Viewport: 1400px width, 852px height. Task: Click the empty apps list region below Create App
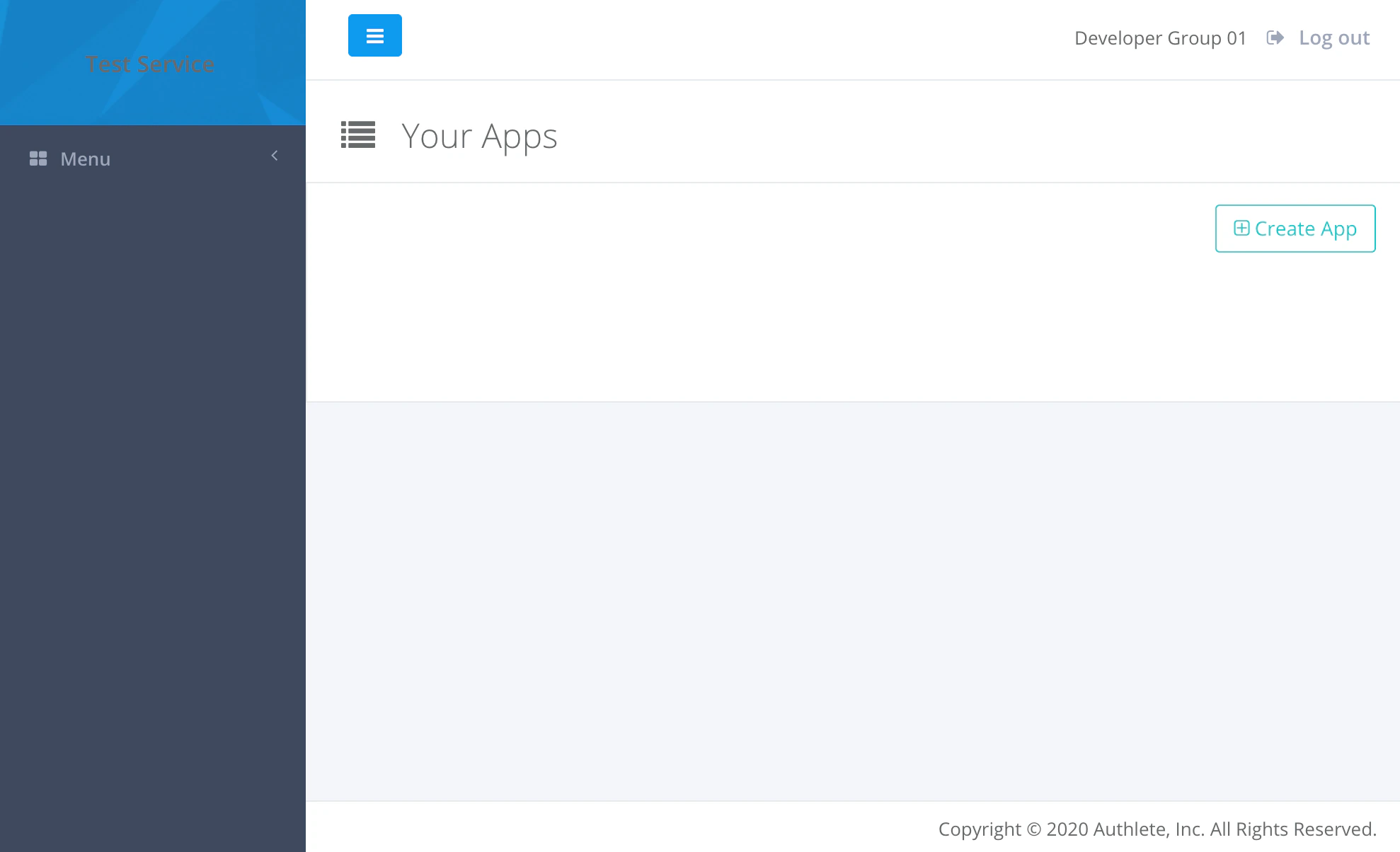coord(849,326)
